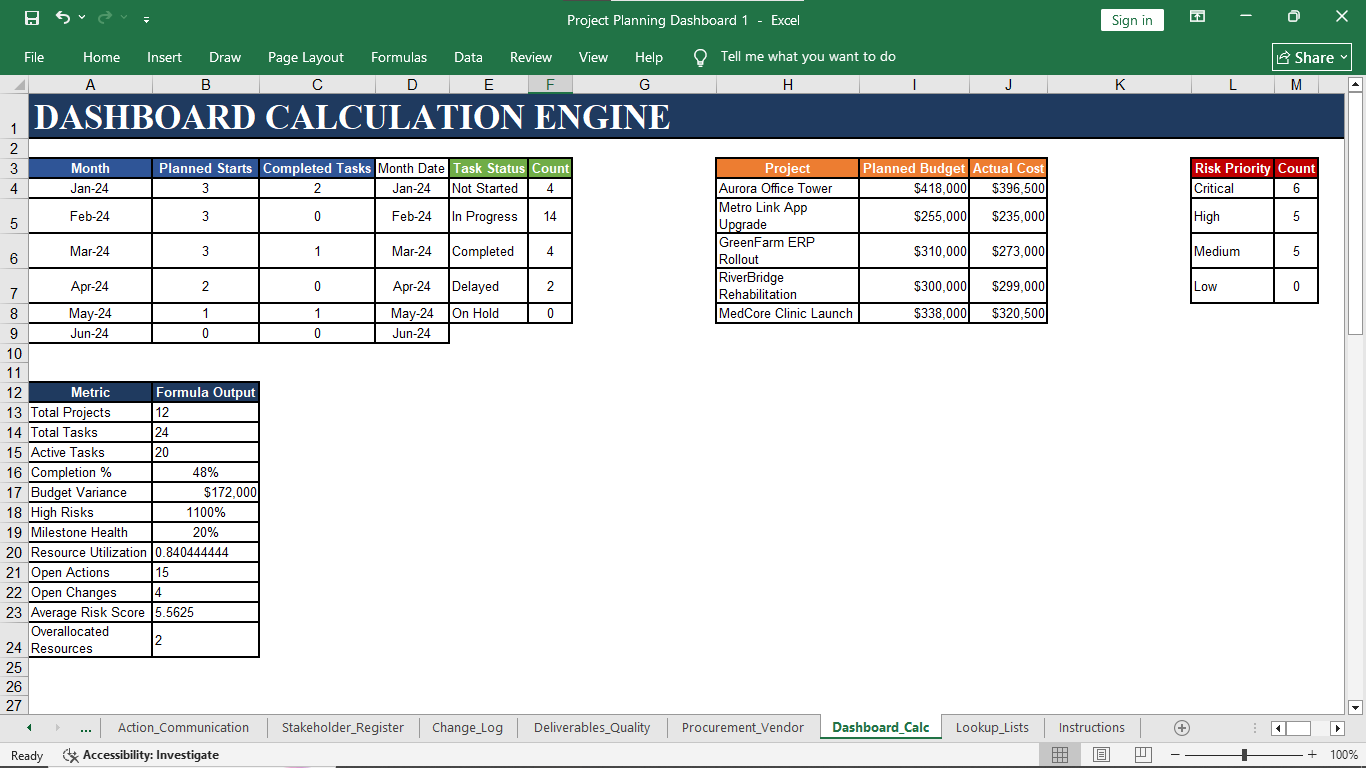Screen dimensions: 1366x768
Task: Open the View ribbon tab
Action: pos(593,57)
